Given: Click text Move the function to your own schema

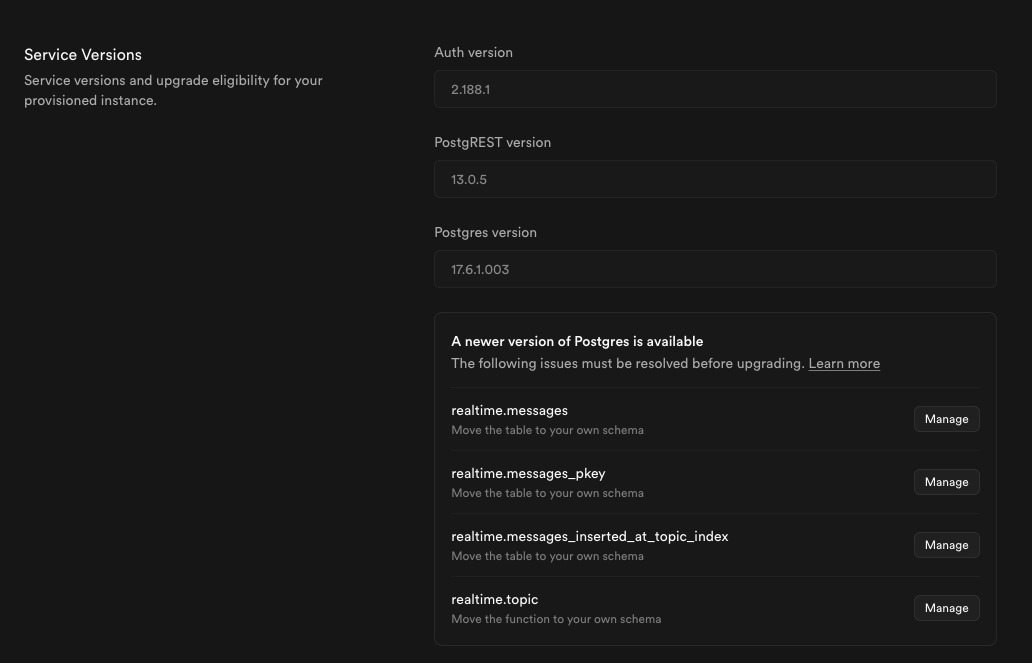Looking at the screenshot, I should [x=556, y=619].
